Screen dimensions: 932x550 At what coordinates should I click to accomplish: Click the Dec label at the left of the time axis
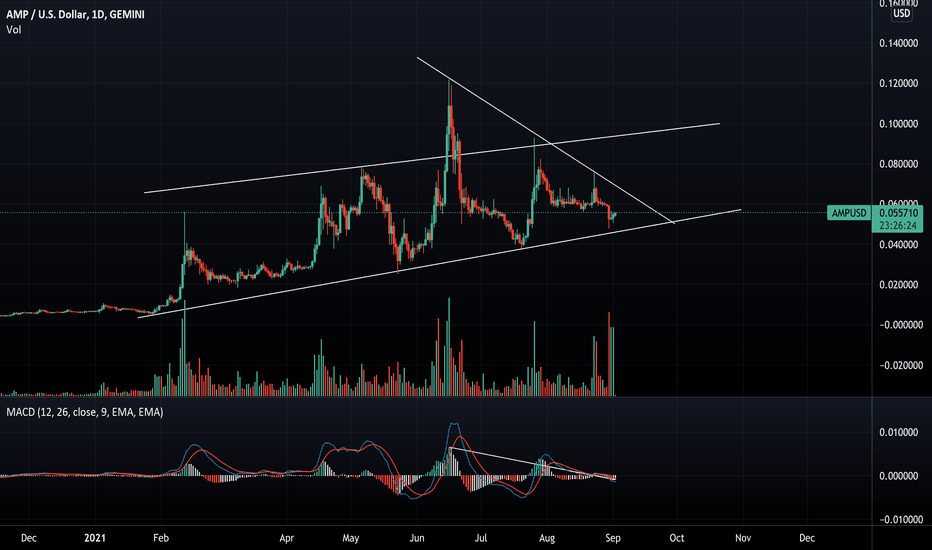(29, 538)
